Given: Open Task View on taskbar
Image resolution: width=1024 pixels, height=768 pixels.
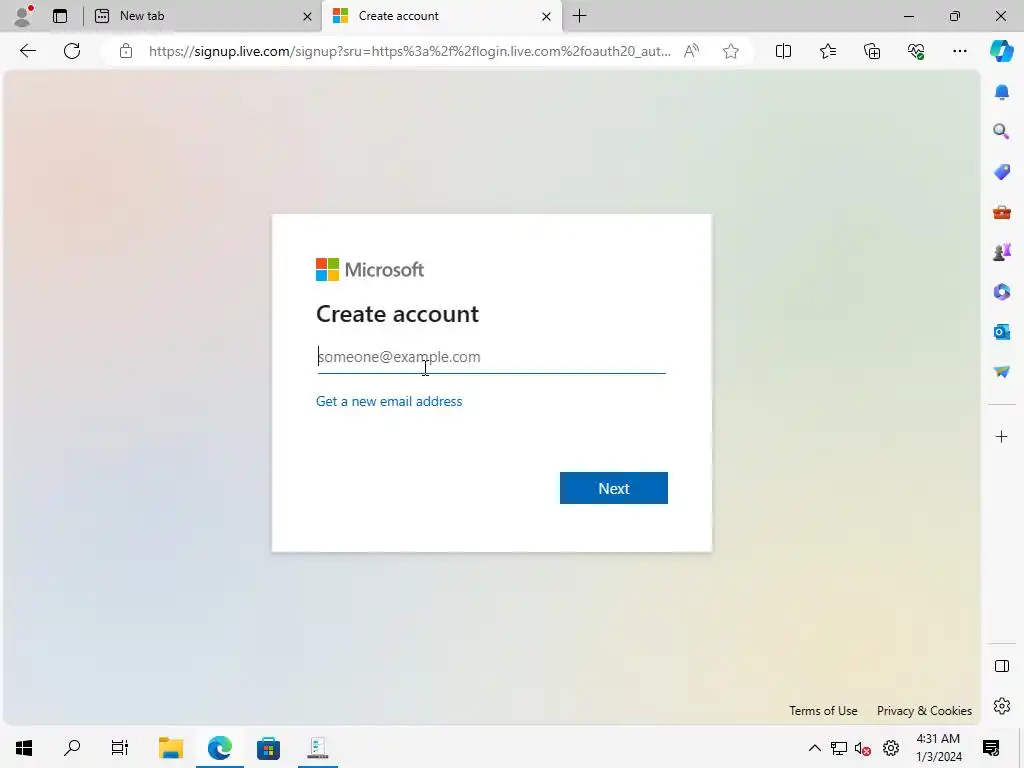Looking at the screenshot, I should (x=120, y=748).
